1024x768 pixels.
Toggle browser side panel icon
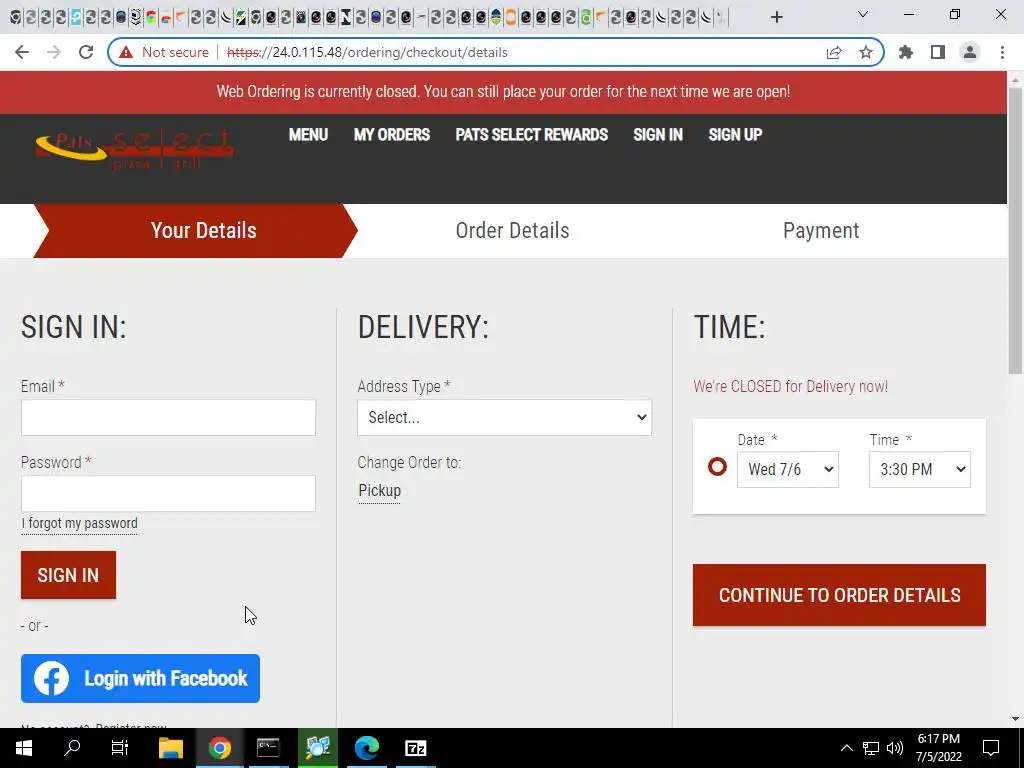pos(938,52)
